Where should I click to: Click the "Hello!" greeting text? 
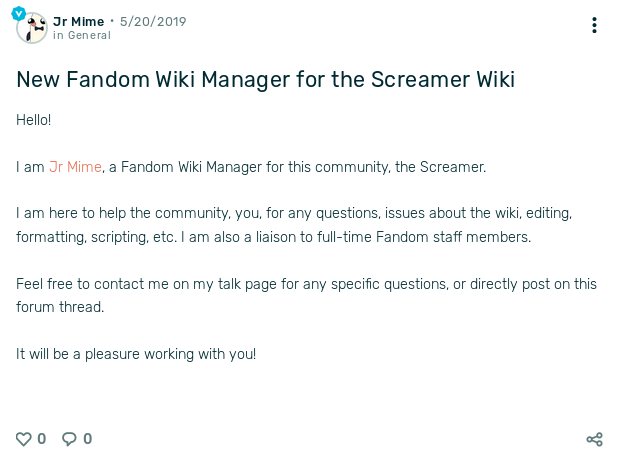[33, 120]
